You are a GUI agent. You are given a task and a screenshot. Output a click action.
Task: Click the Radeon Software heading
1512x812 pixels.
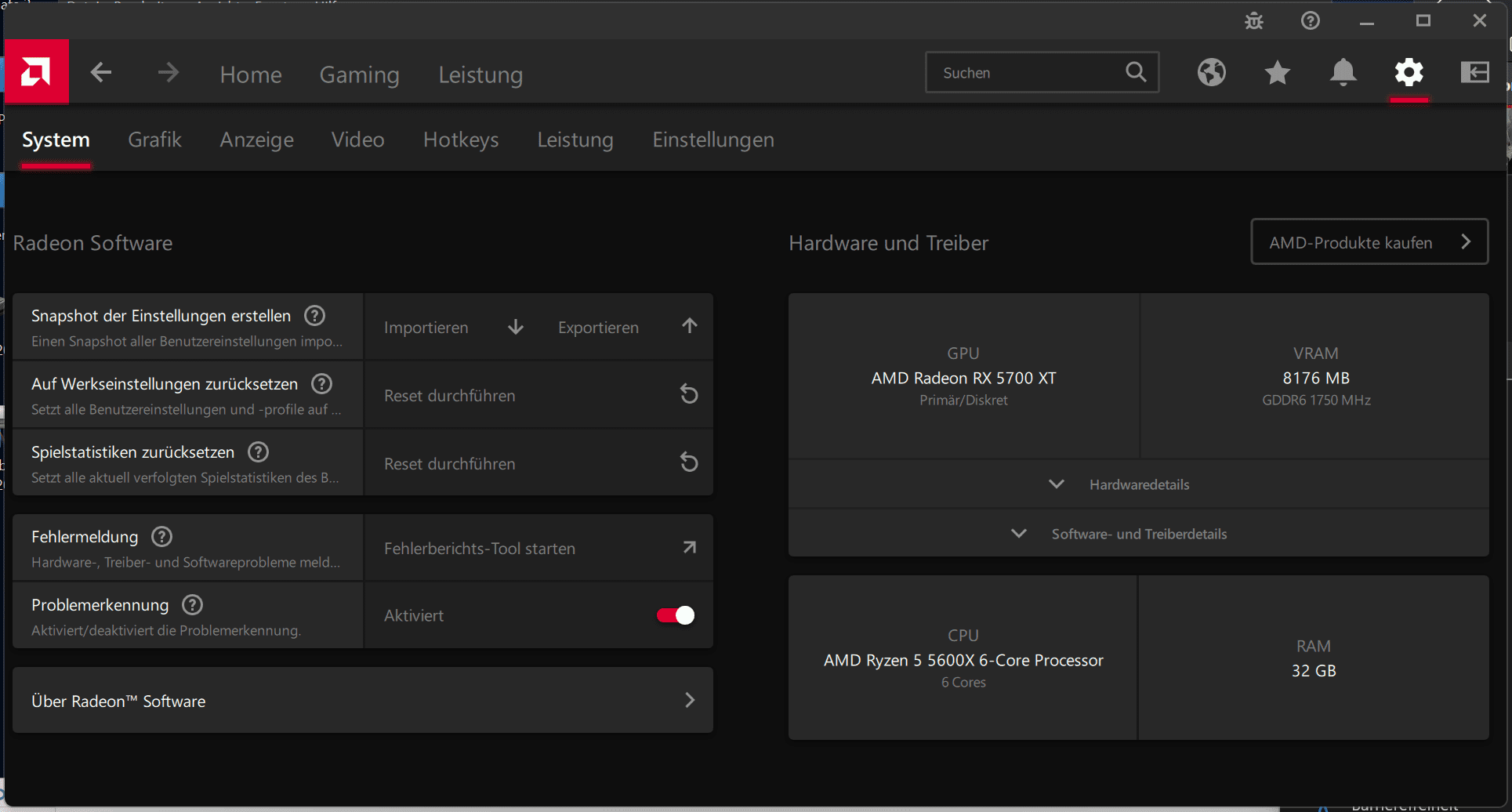coord(92,243)
